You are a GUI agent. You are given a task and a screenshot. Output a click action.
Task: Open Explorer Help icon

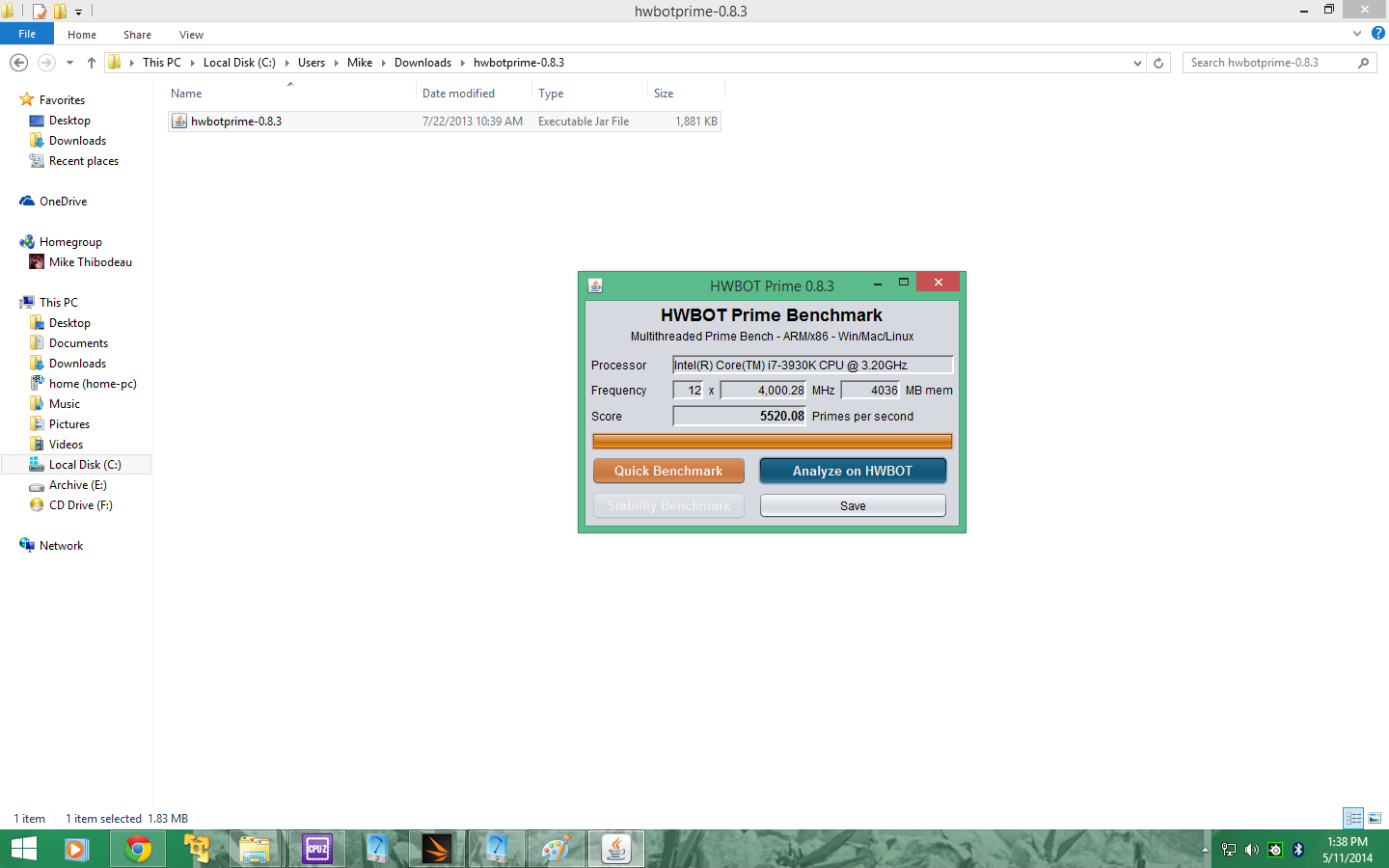coord(1378,34)
